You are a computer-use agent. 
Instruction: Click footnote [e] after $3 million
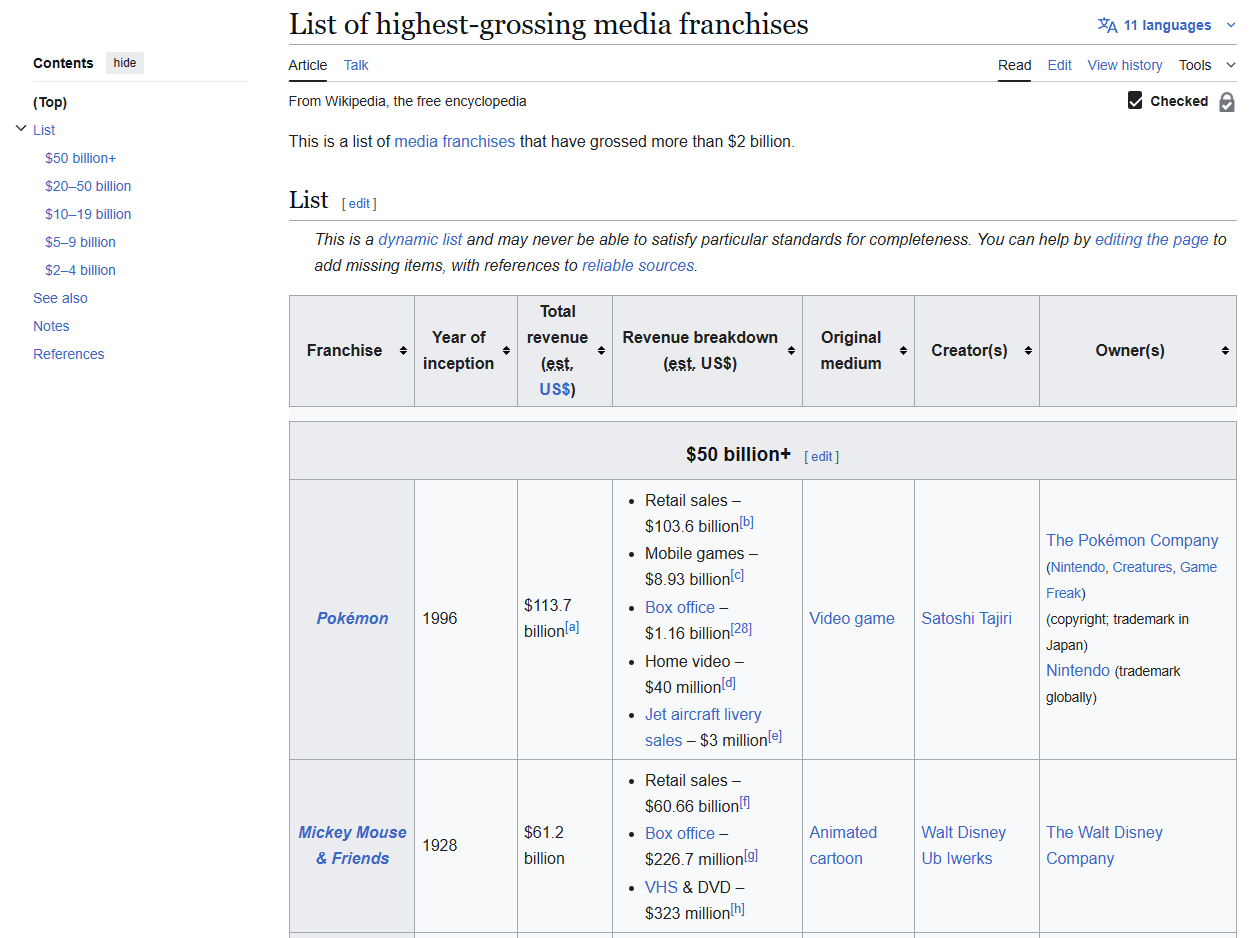pos(775,736)
